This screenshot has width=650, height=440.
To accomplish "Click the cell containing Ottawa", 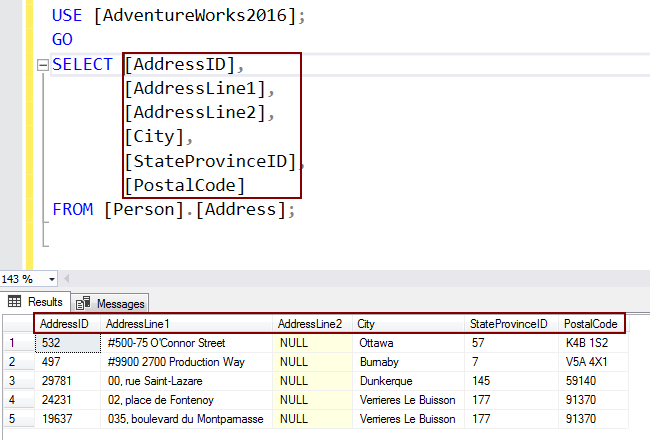I will [376, 343].
